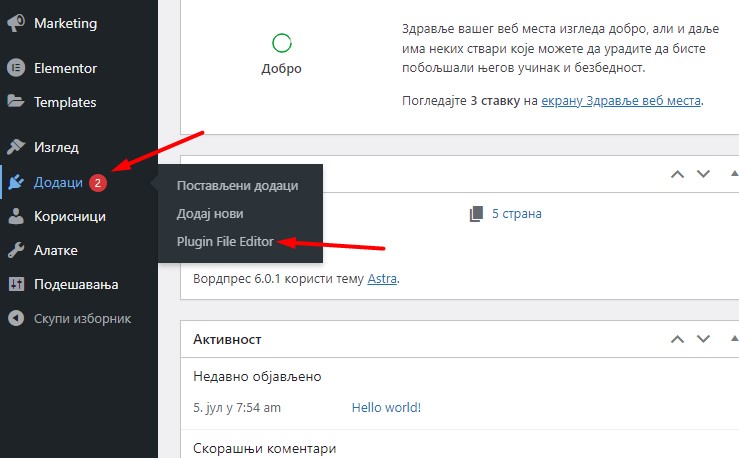Click the green site health circle
Image resolution: width=739 pixels, height=458 pixels.
click(x=282, y=43)
